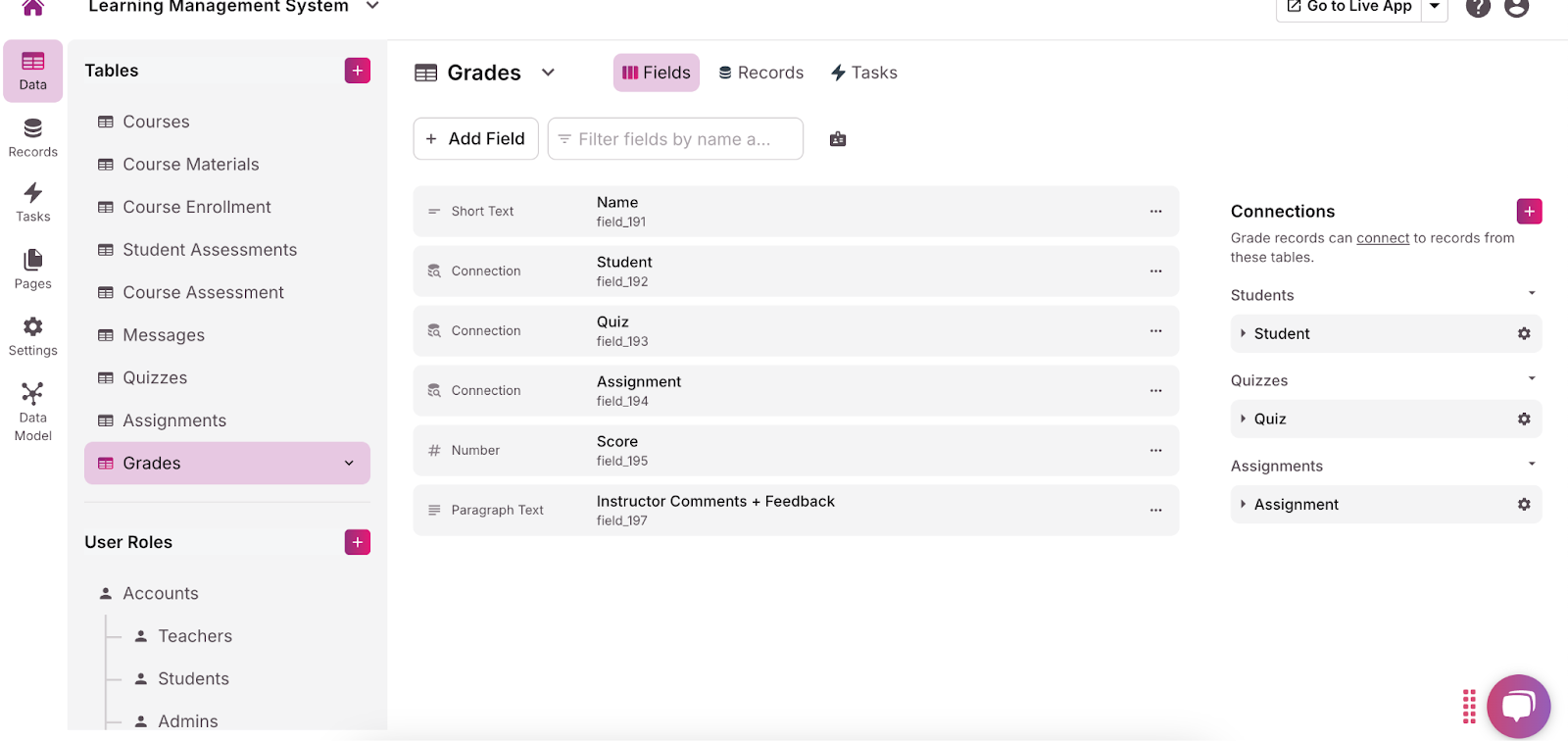Screen dimensions: 1568x741
Task: Click the plus icon beside User Roles
Action: click(358, 542)
